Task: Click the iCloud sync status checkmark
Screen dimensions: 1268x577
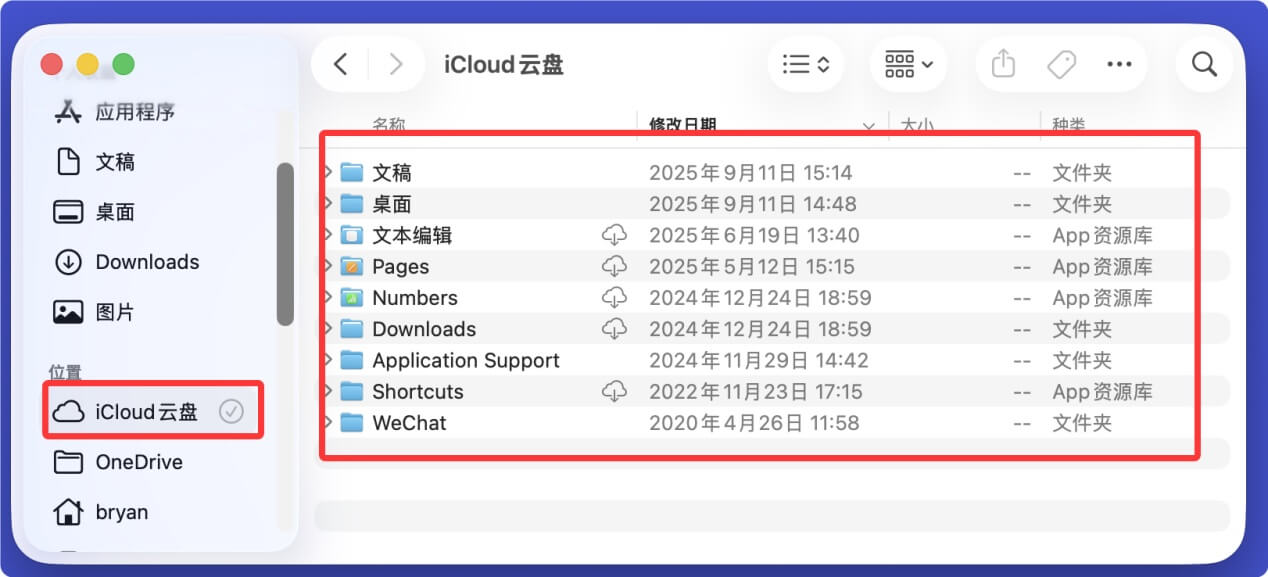Action: pyautogui.click(x=232, y=409)
